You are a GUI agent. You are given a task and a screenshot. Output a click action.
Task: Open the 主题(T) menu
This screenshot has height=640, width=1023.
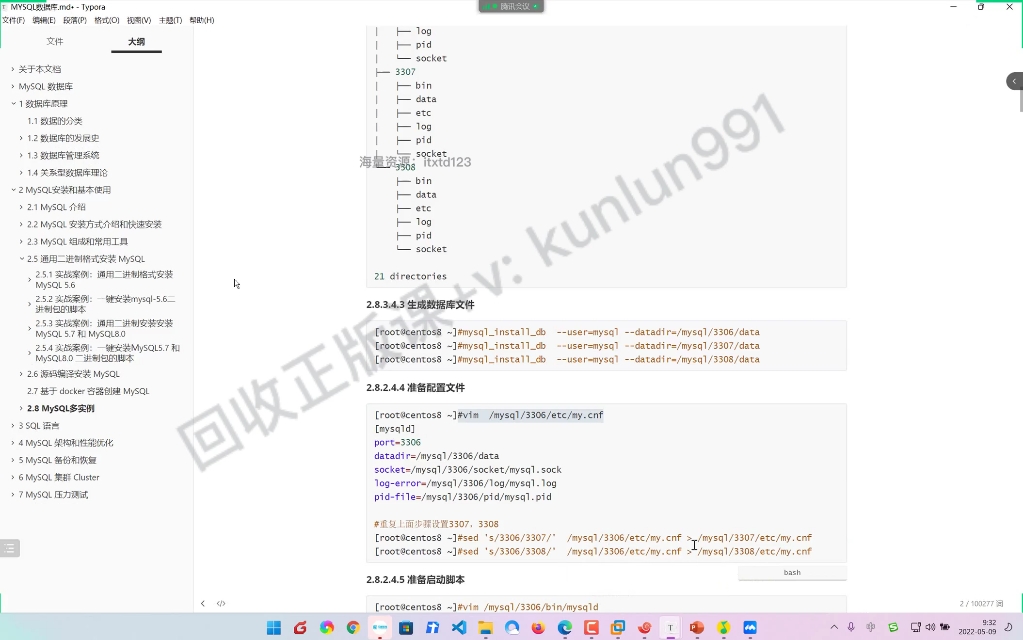click(x=170, y=20)
